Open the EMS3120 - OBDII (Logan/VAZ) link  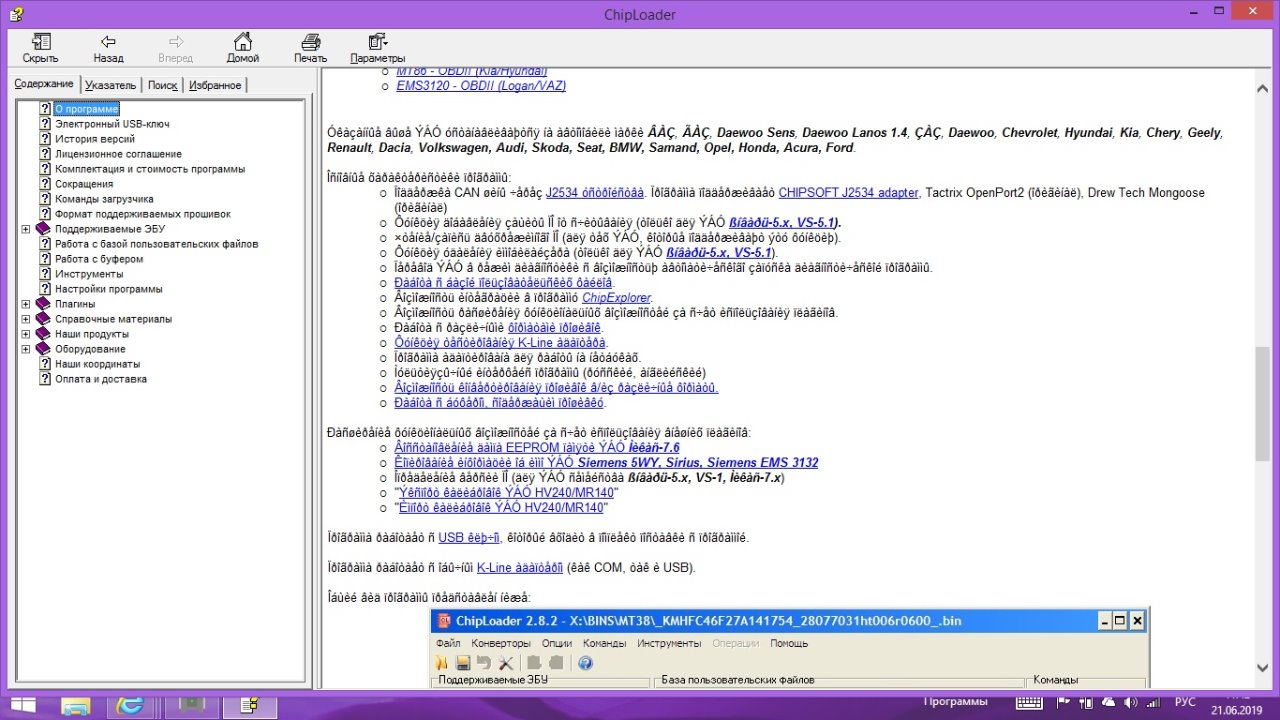481,86
